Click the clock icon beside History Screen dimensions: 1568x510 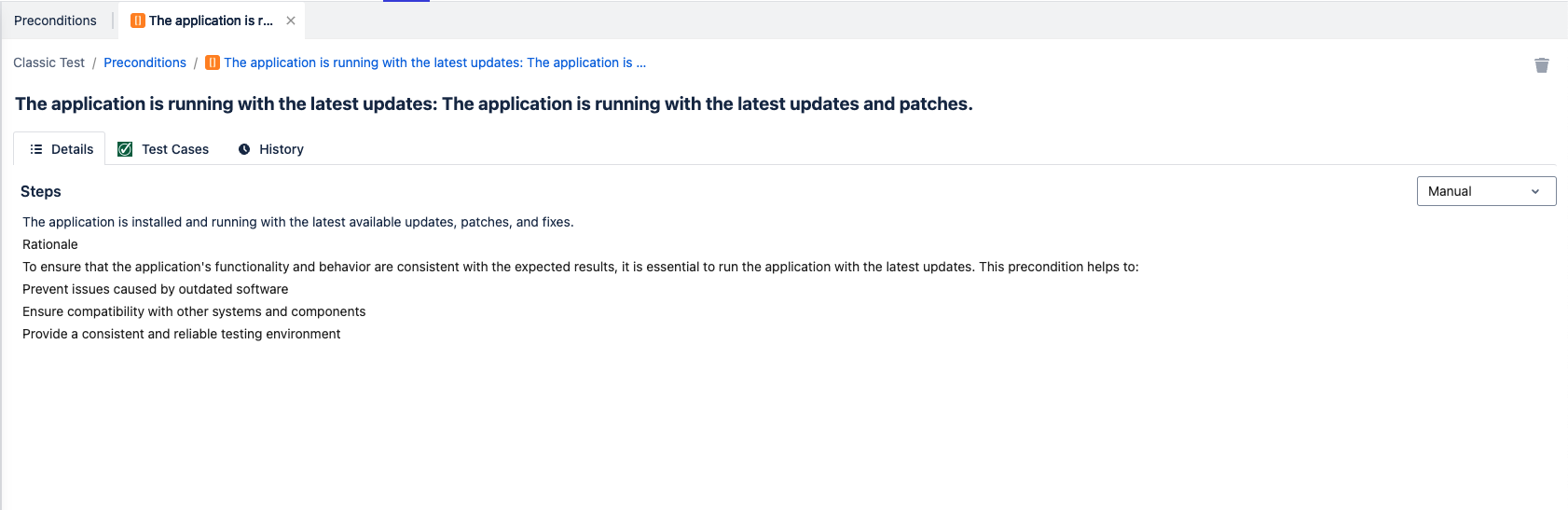click(244, 149)
